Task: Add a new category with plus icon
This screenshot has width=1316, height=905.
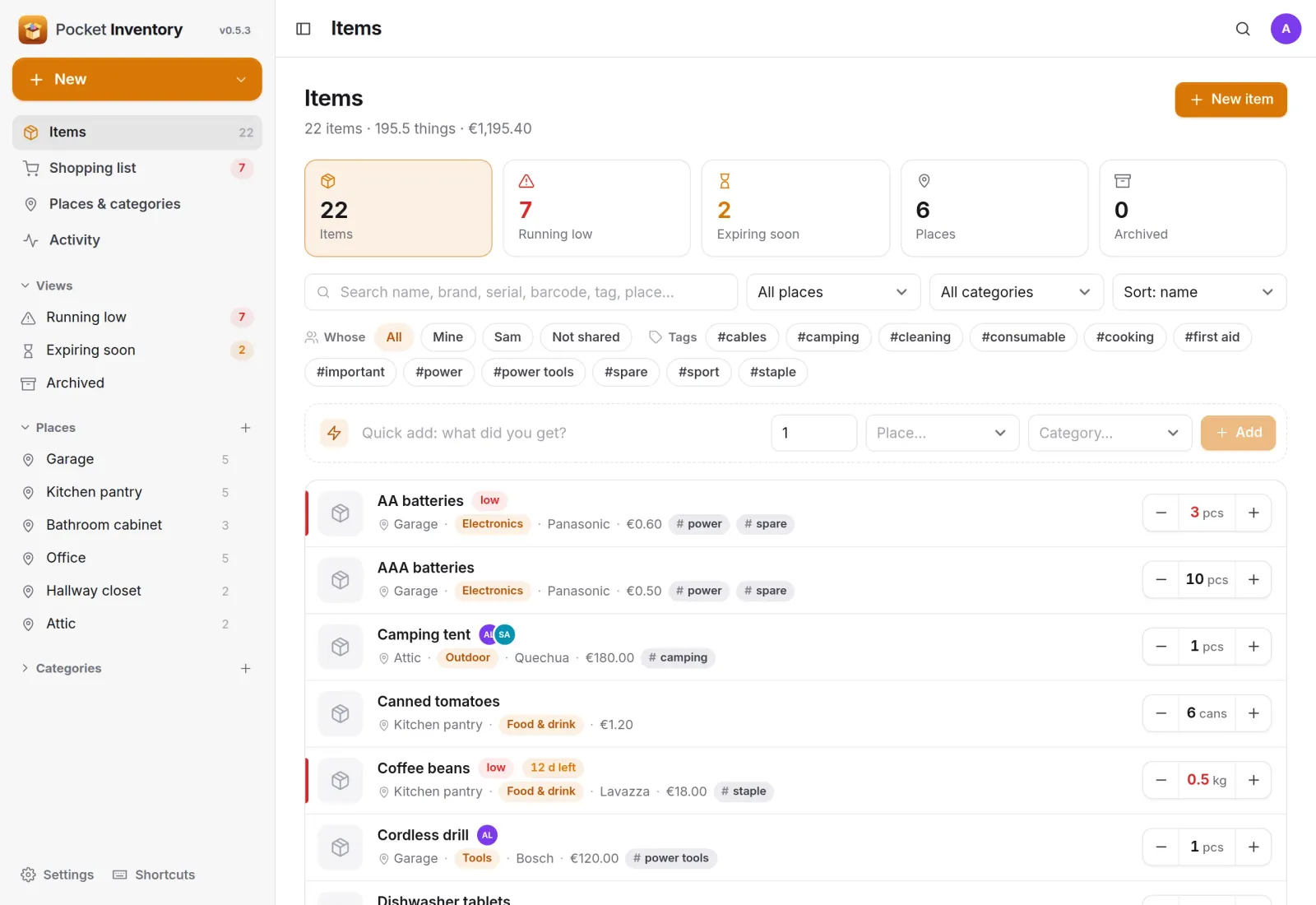Action: coord(245,668)
